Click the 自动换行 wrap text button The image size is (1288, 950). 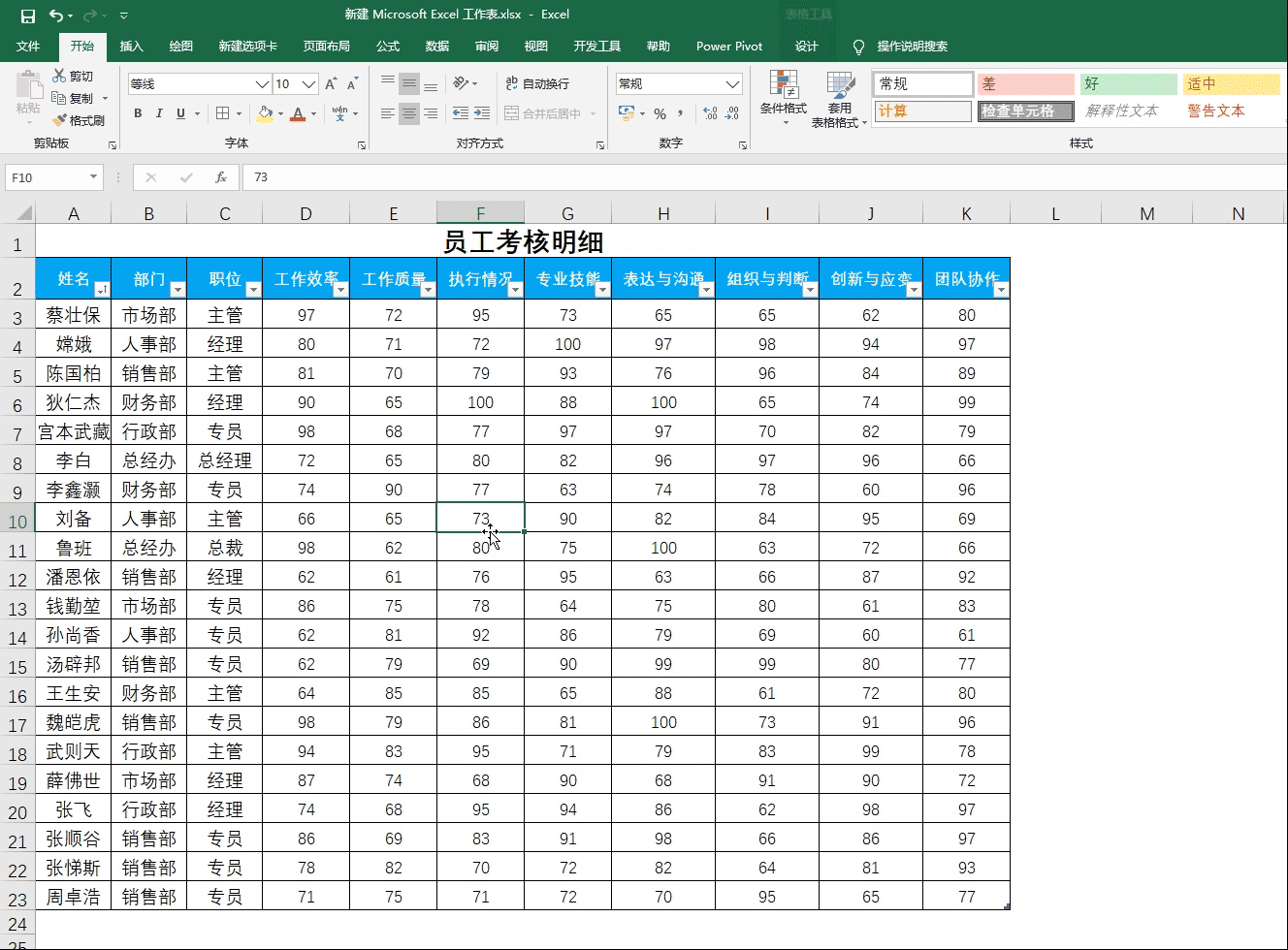point(537,83)
